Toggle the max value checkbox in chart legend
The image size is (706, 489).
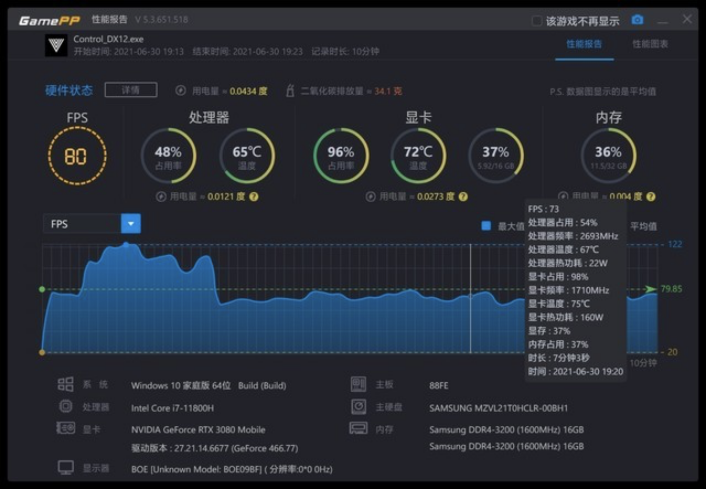(x=487, y=226)
